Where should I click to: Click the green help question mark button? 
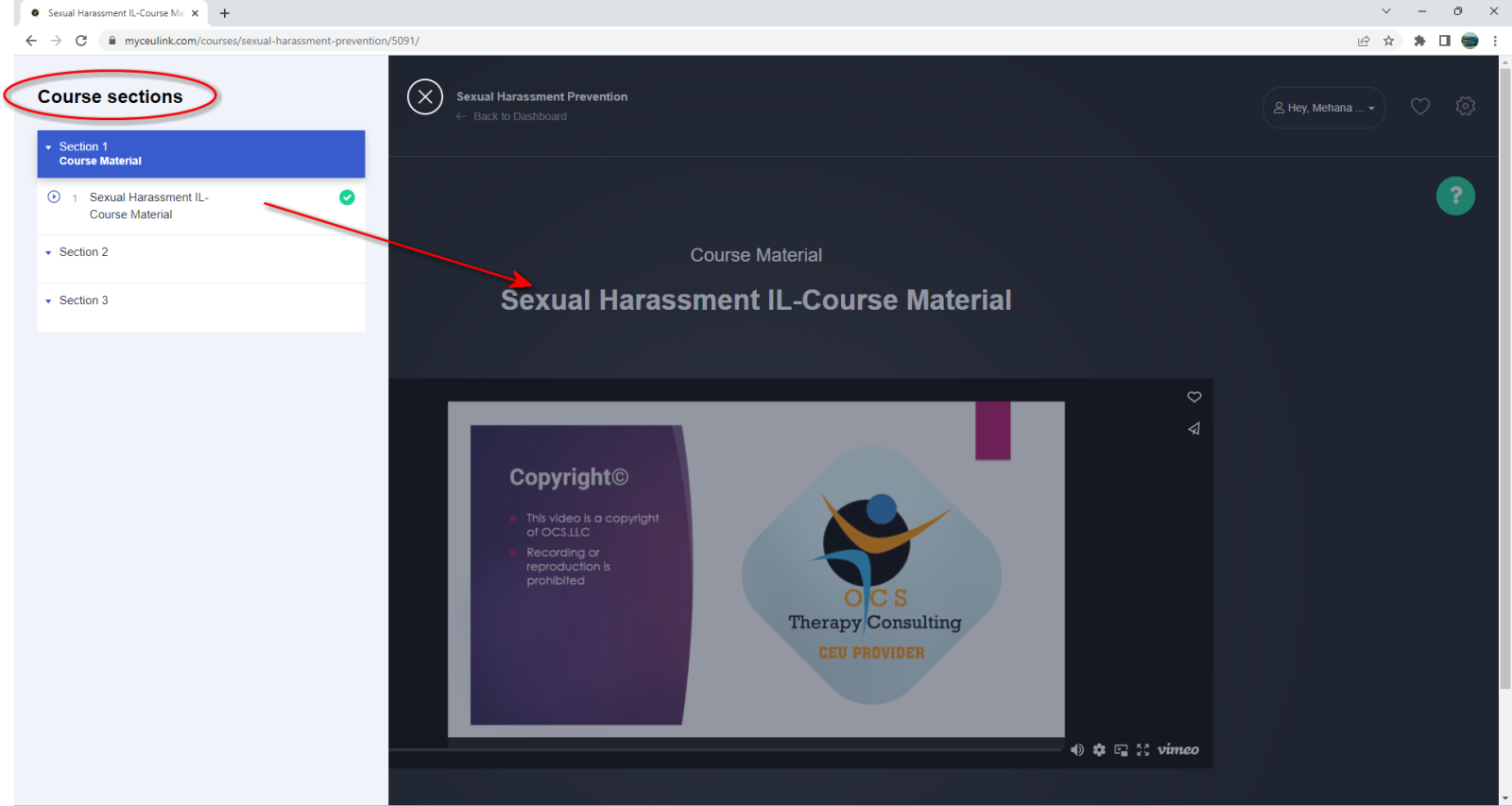(x=1455, y=196)
